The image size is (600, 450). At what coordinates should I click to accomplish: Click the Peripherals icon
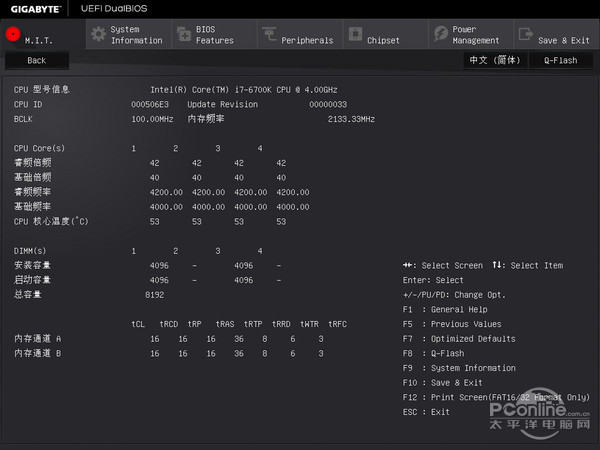(x=270, y=34)
